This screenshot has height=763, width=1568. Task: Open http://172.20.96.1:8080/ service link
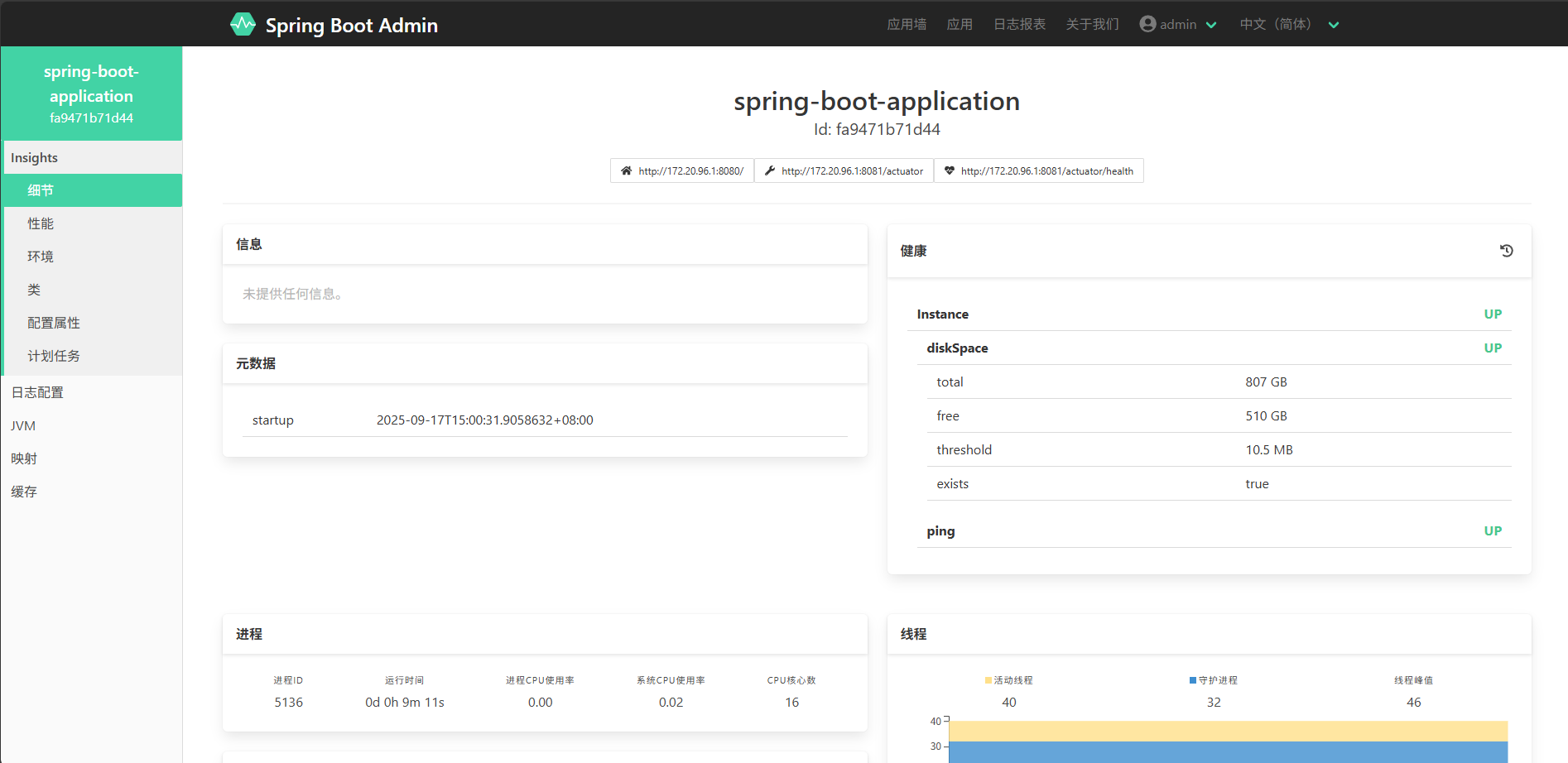point(682,170)
